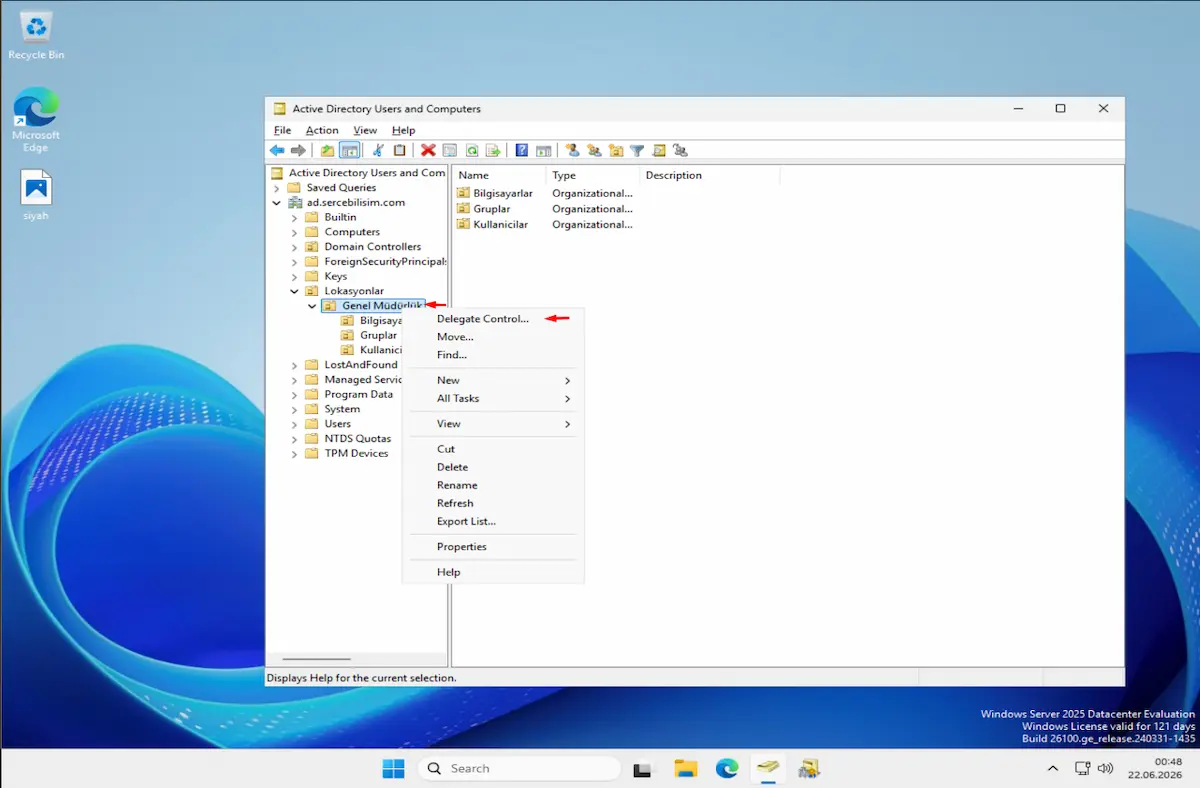Toggle the Show/Hide Console Tree toolbar icon
The width and height of the screenshot is (1200, 788).
[349, 150]
